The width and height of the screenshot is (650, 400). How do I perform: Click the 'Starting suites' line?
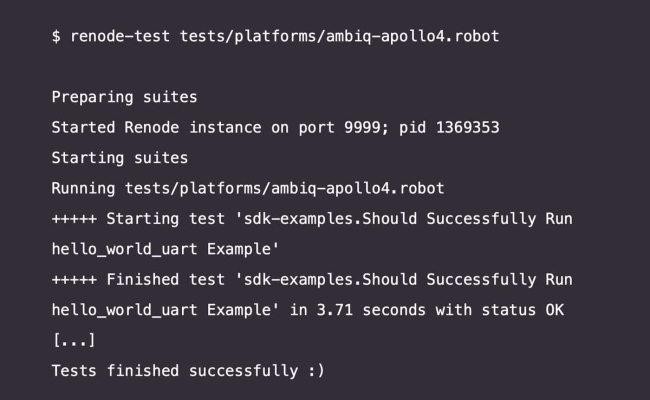[120, 158]
